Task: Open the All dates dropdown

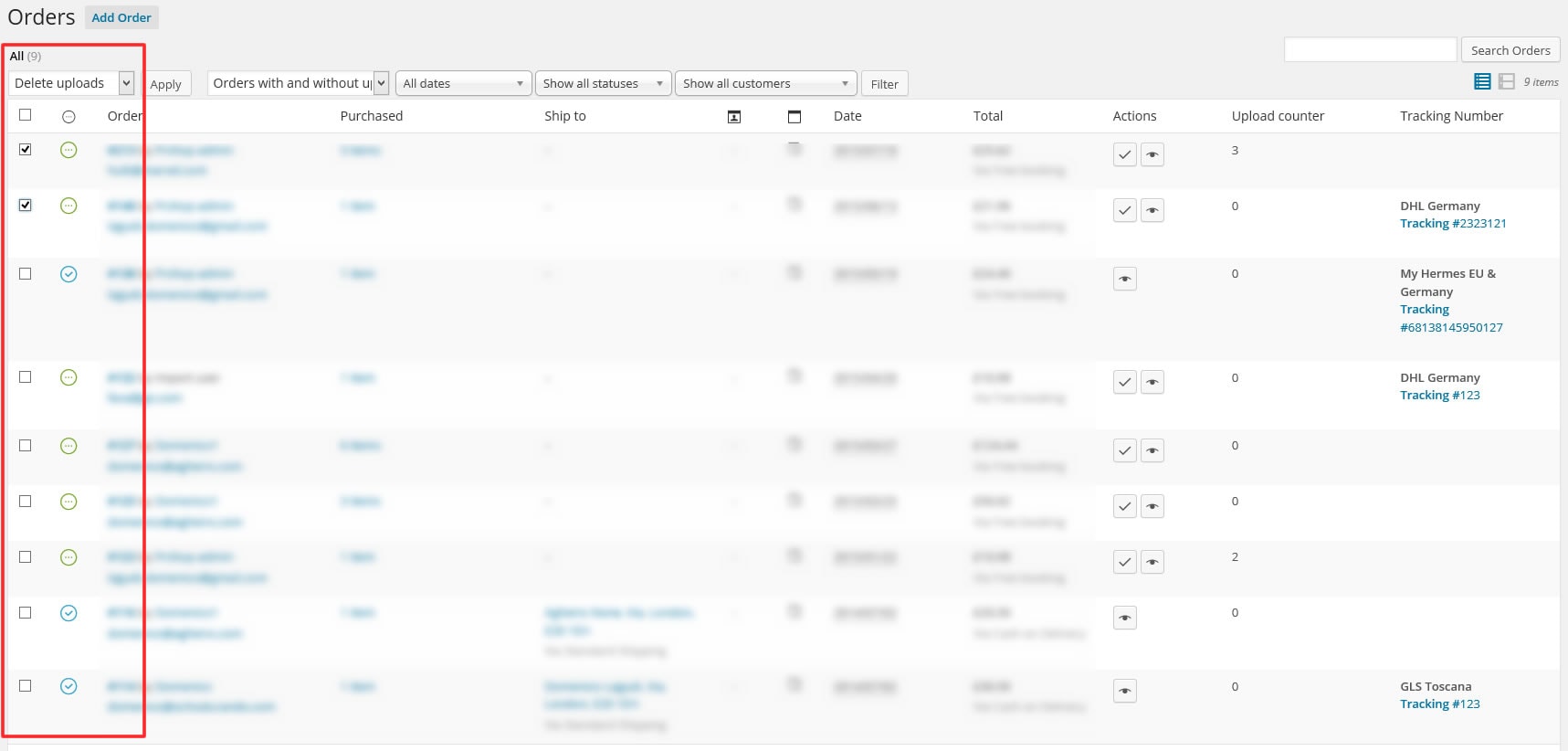Action: click(464, 83)
